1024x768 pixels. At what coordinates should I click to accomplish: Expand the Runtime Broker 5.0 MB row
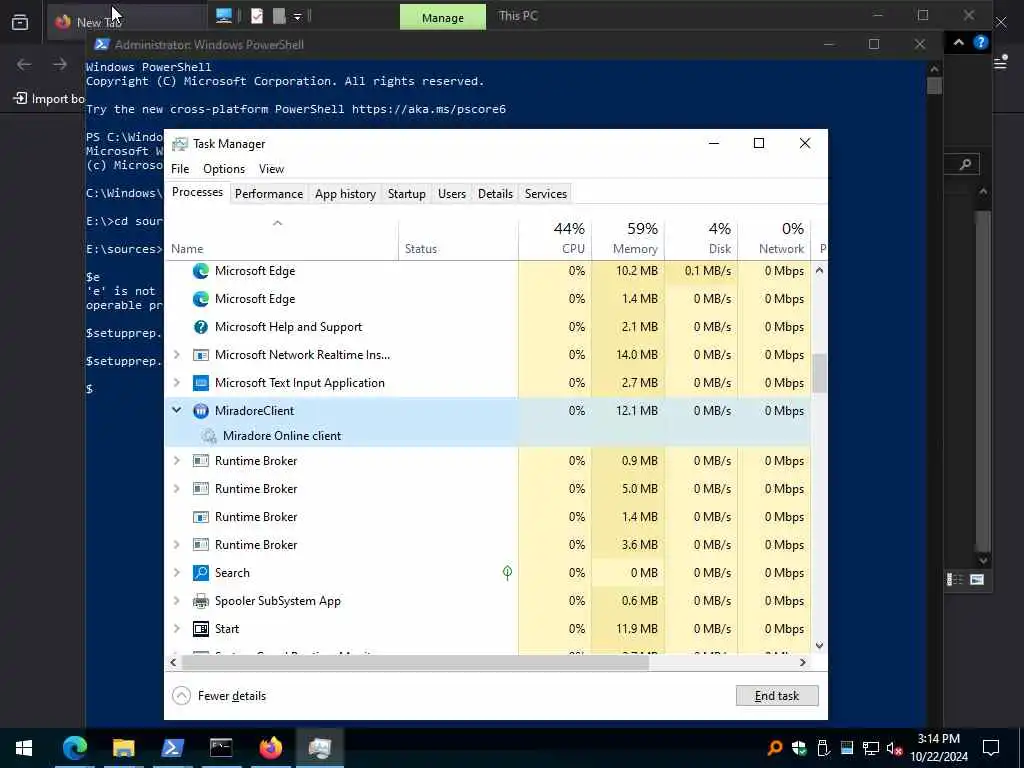click(x=176, y=488)
